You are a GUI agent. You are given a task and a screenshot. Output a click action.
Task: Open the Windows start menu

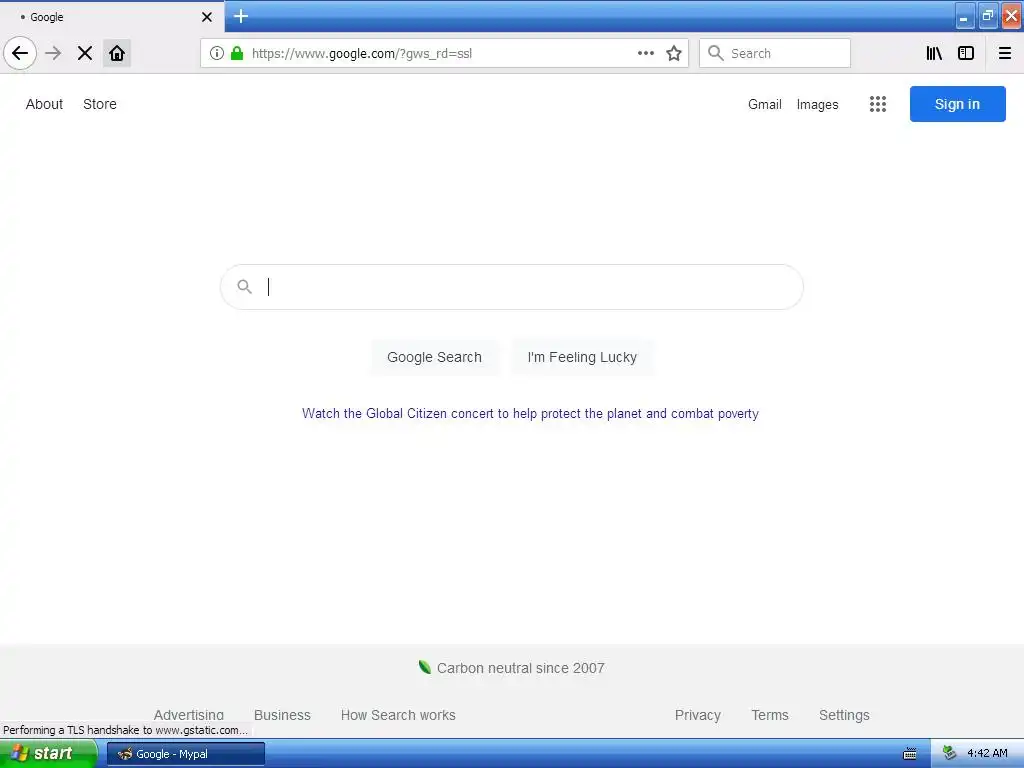click(48, 753)
